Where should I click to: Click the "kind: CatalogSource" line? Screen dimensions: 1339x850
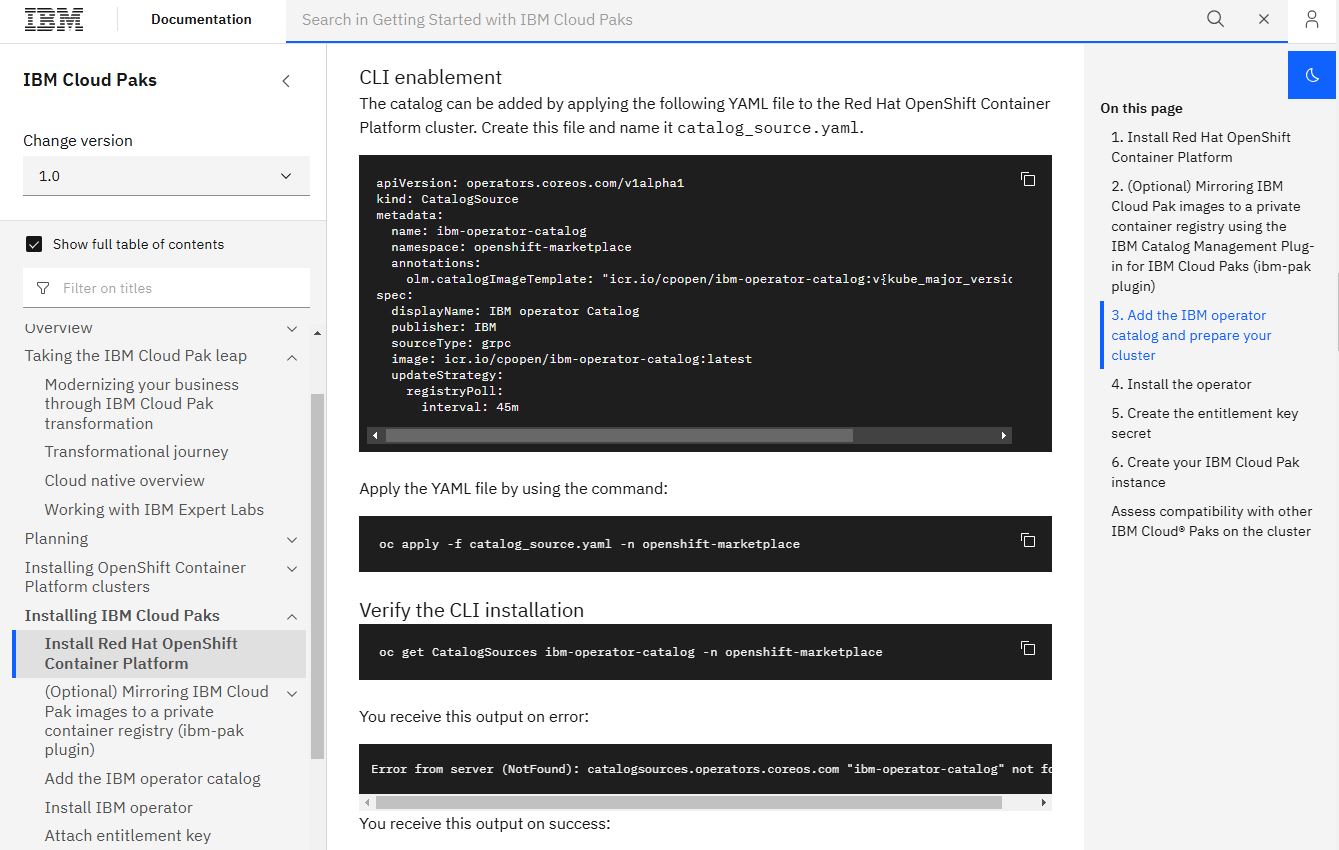tap(447, 199)
